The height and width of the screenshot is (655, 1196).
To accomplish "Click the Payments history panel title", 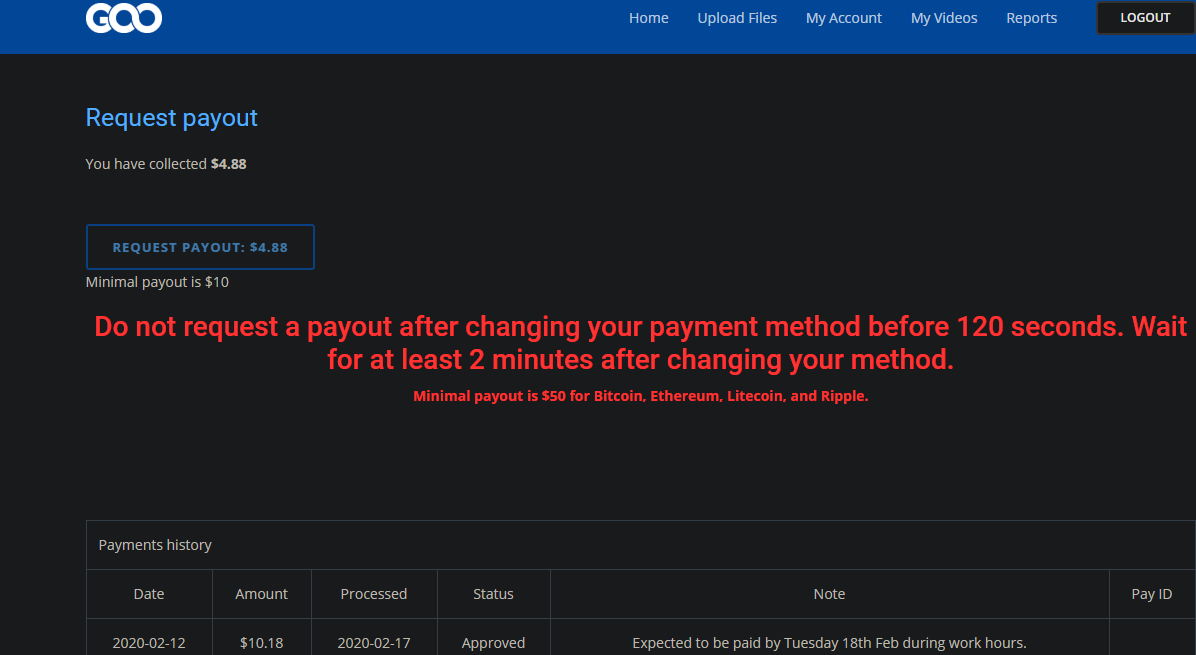I will click(x=155, y=545).
